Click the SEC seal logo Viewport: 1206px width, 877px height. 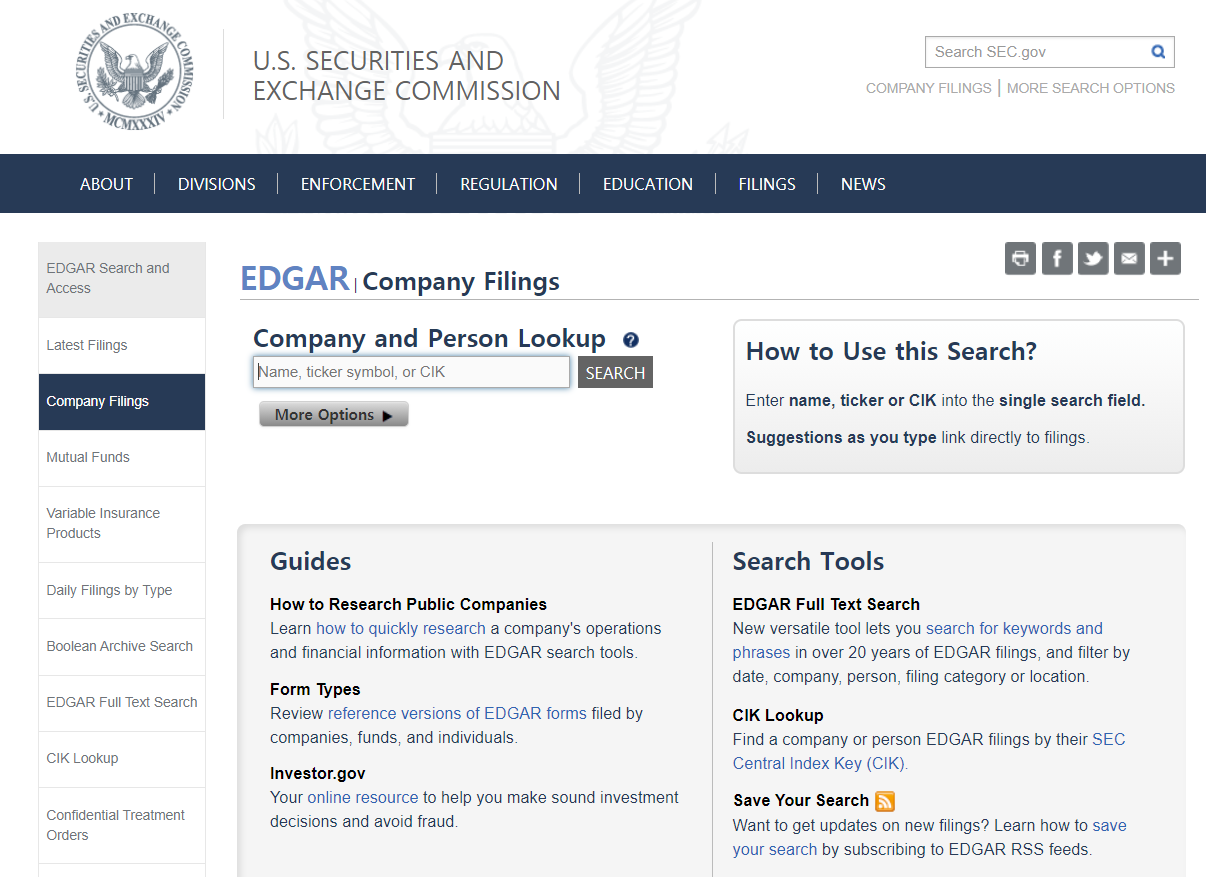pos(134,71)
